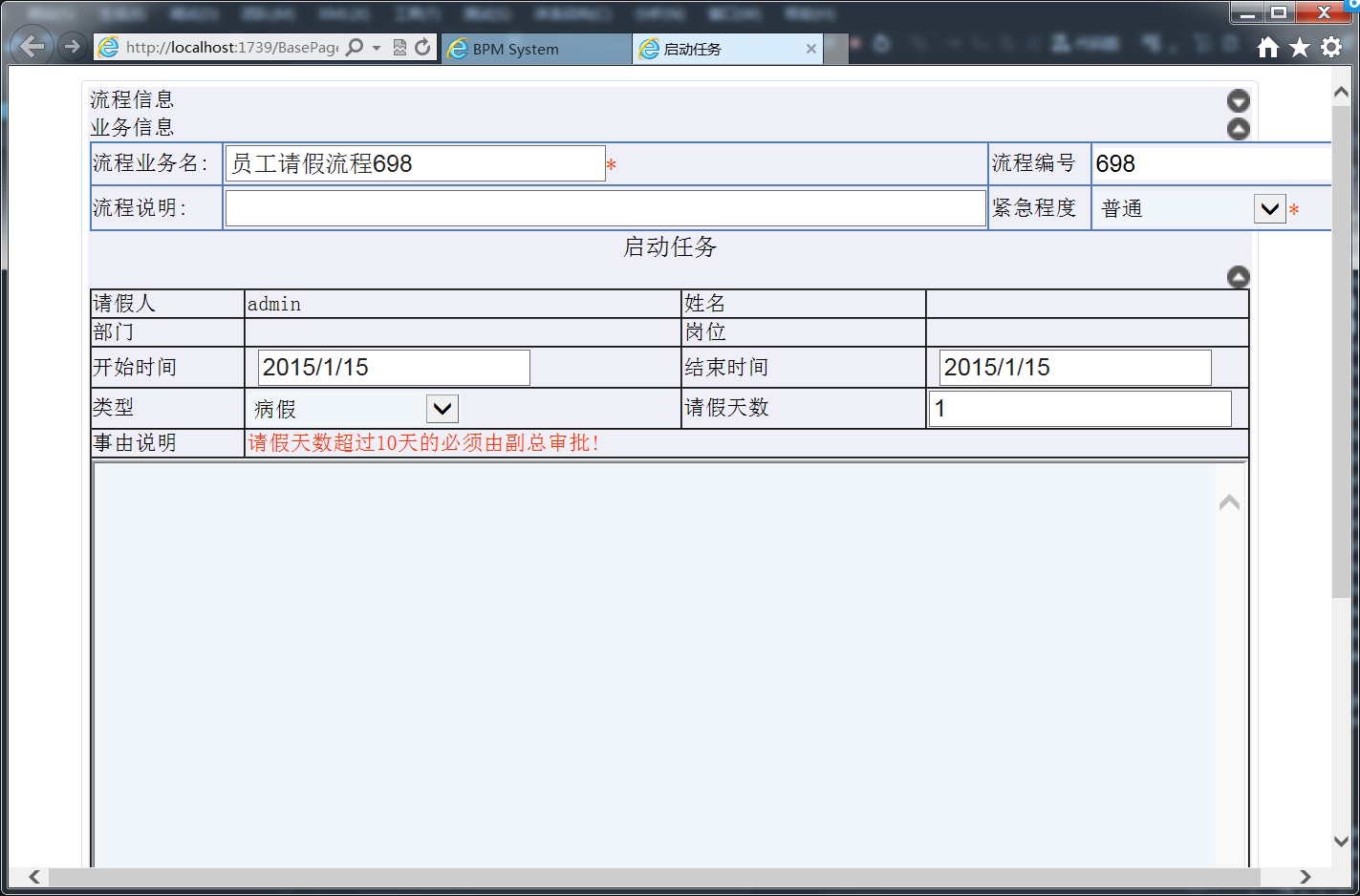
Task: Toggle compatibility view icon in address bar
Action: [399, 47]
